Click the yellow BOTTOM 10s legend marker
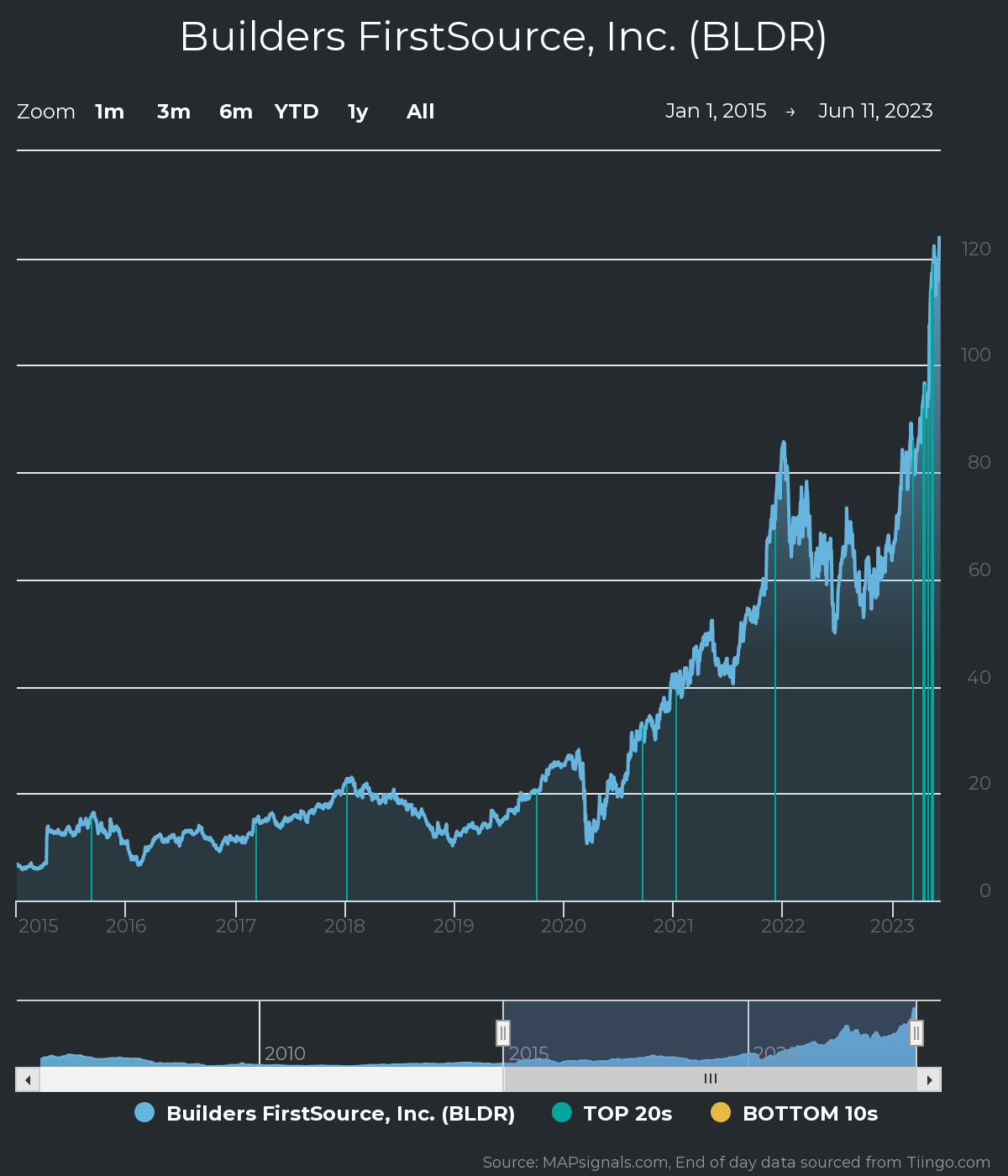This screenshot has height=1176, width=1008. pyautogui.click(x=721, y=1113)
